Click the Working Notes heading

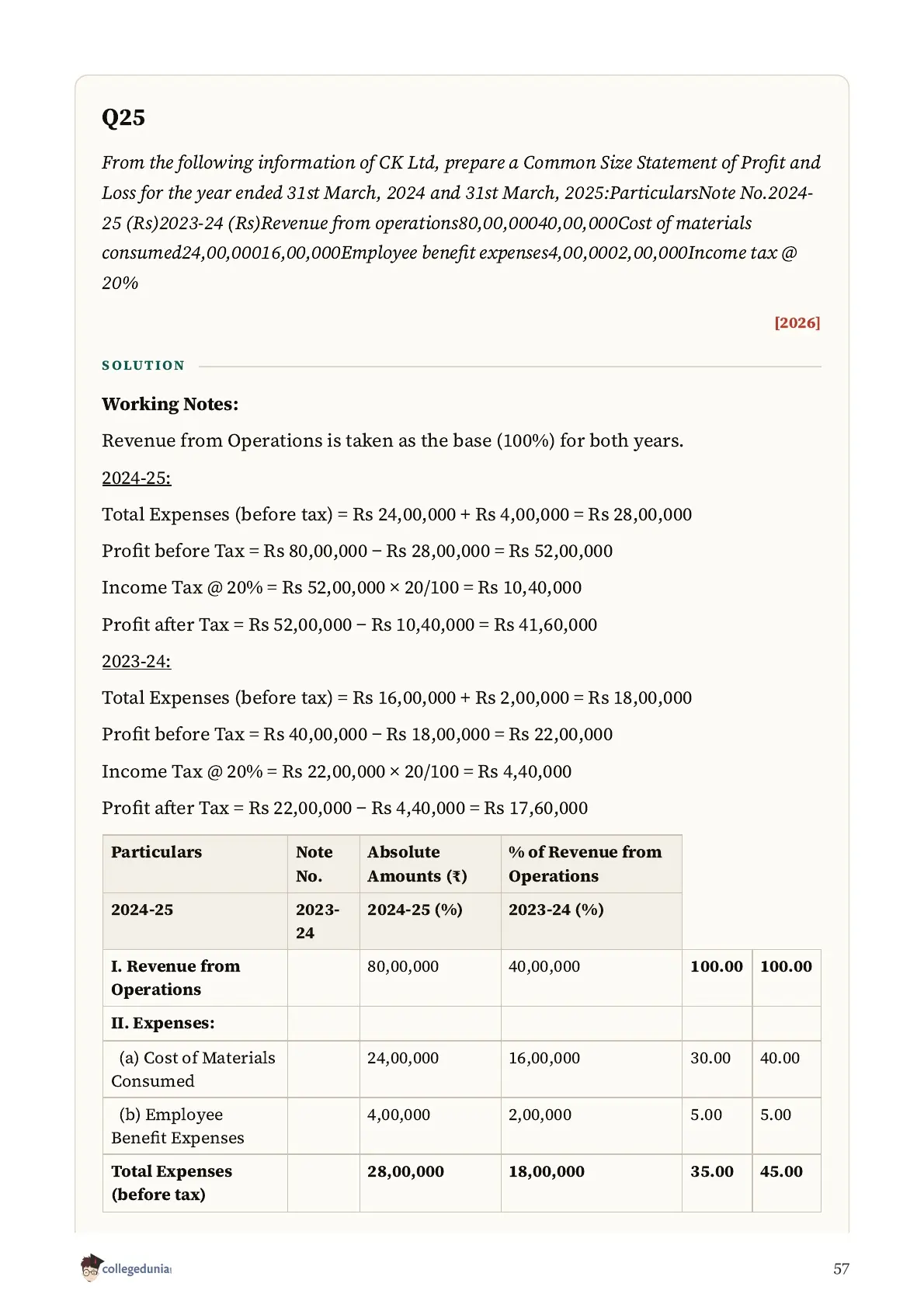(x=170, y=404)
